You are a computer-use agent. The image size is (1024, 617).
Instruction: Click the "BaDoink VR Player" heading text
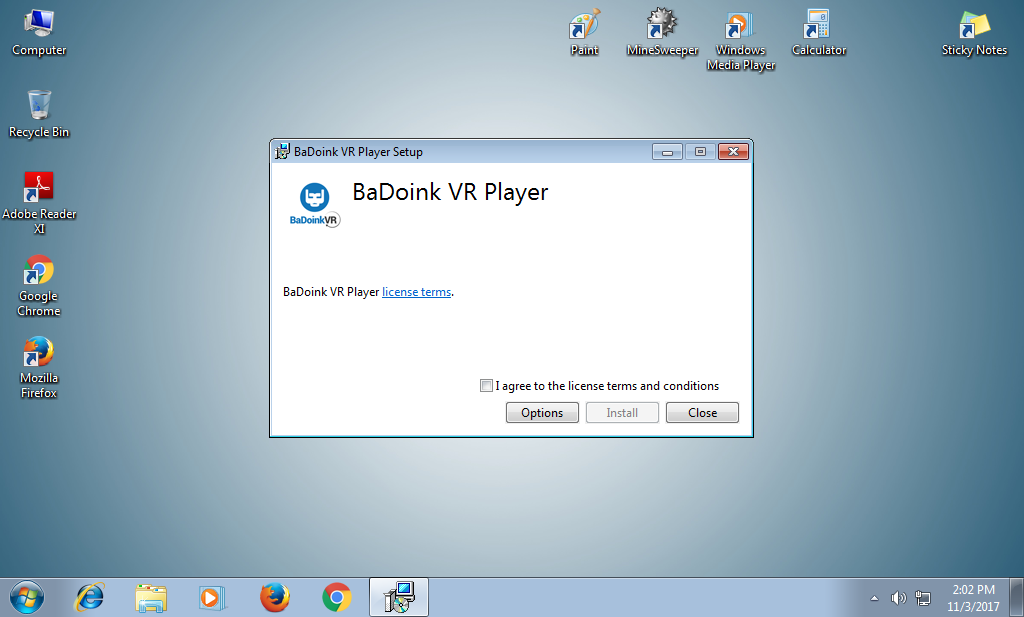click(450, 193)
